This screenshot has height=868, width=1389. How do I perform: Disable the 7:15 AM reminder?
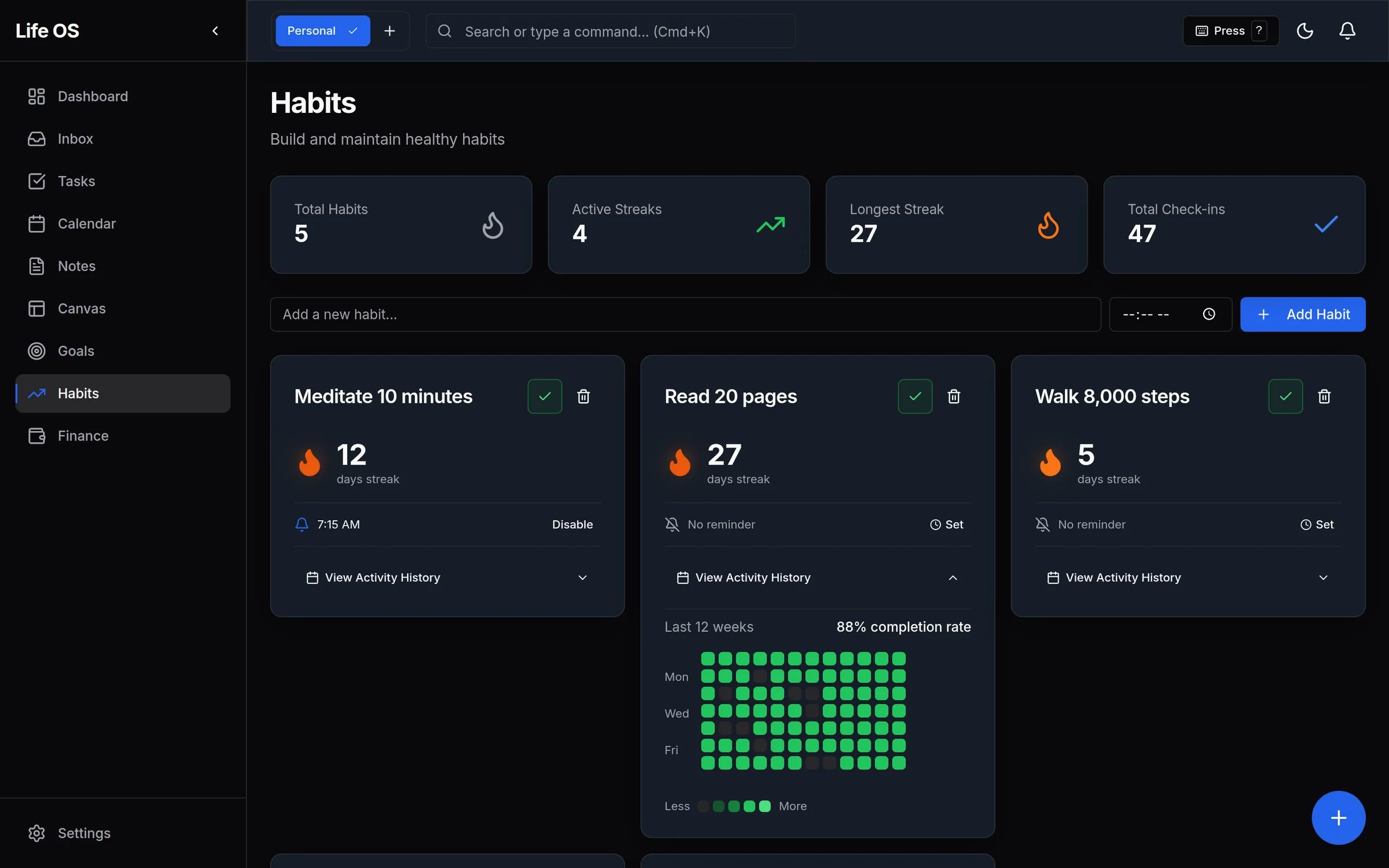click(x=572, y=524)
